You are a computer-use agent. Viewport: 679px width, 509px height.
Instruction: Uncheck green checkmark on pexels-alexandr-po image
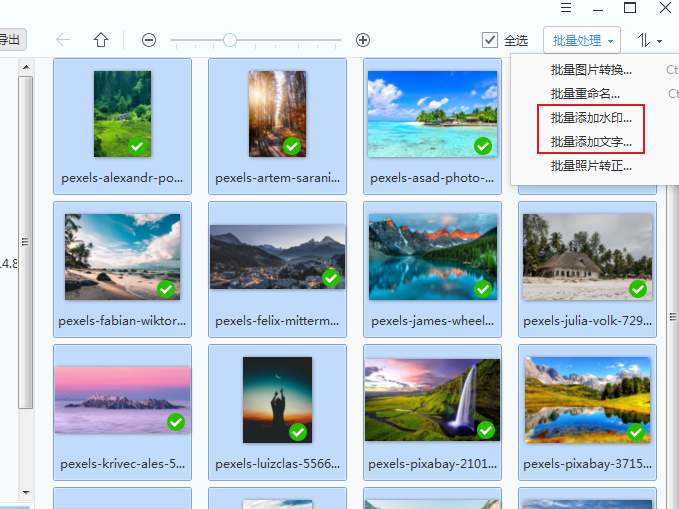(137, 146)
